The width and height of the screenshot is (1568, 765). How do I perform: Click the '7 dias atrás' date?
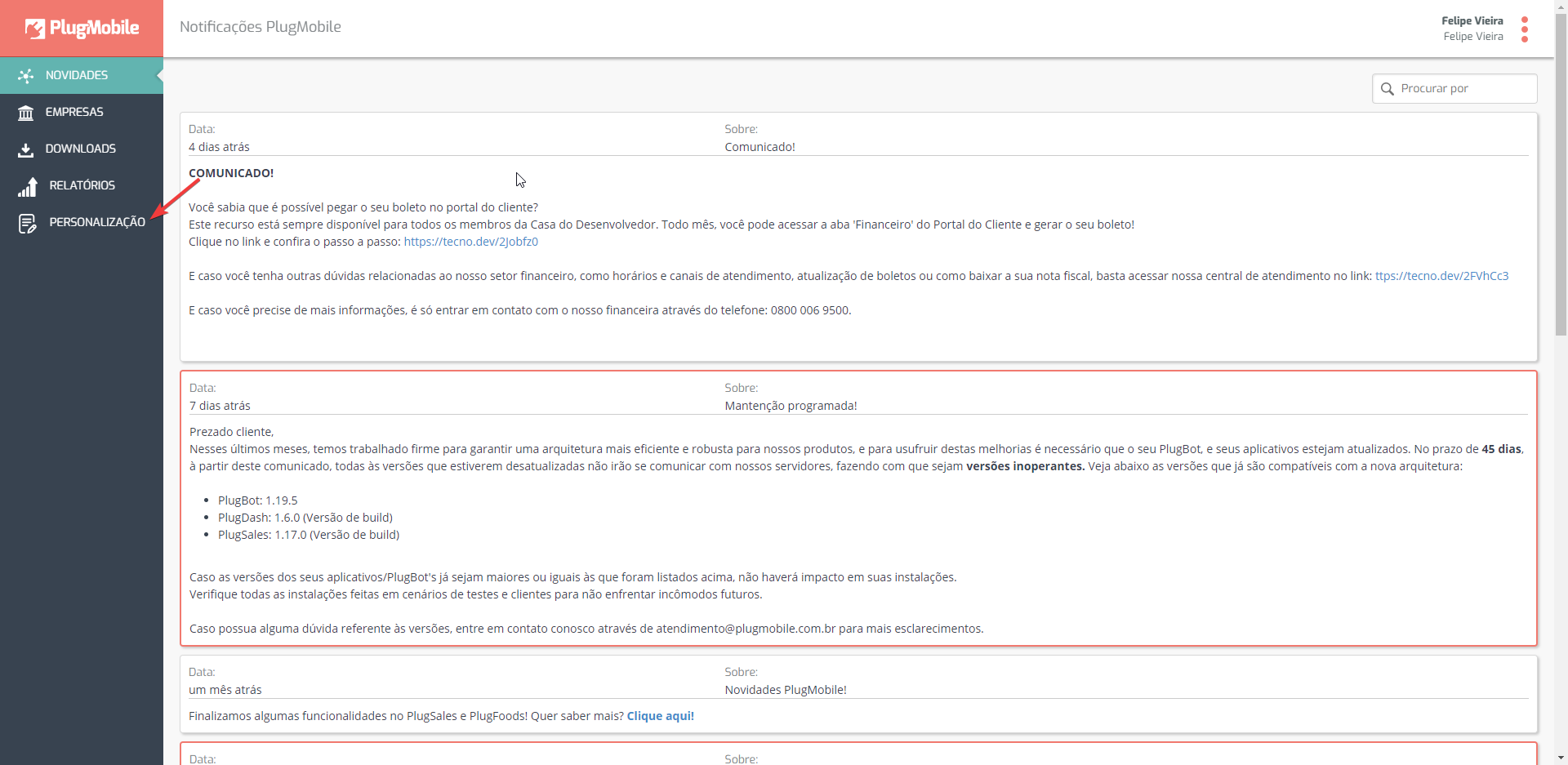(220, 406)
